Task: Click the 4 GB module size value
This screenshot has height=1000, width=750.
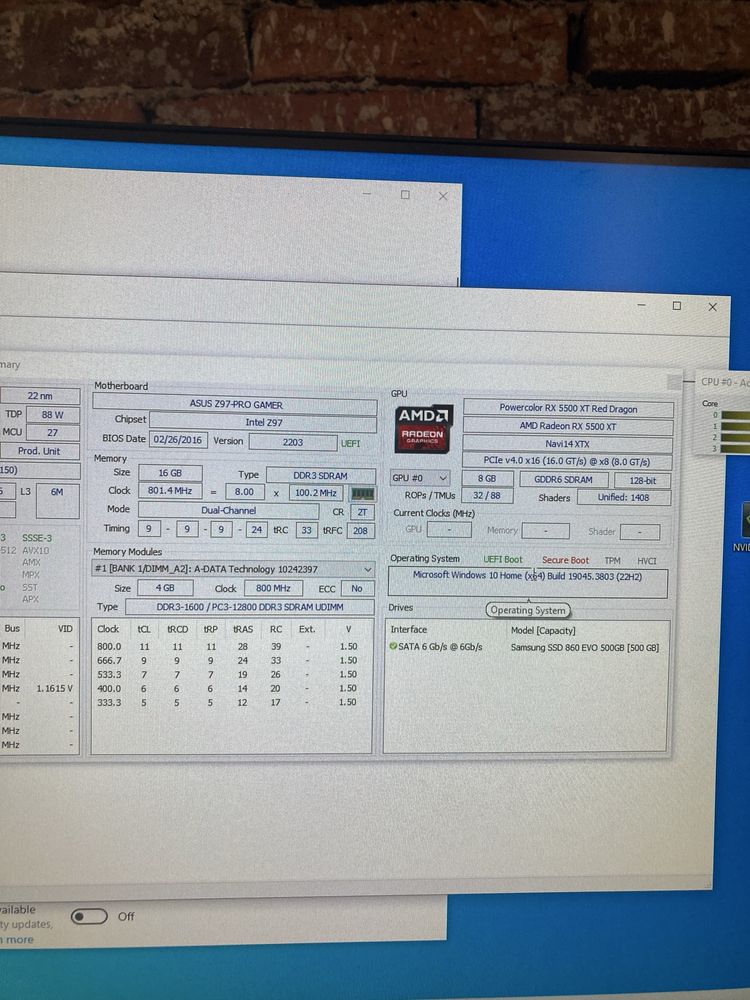Action: 165,587
